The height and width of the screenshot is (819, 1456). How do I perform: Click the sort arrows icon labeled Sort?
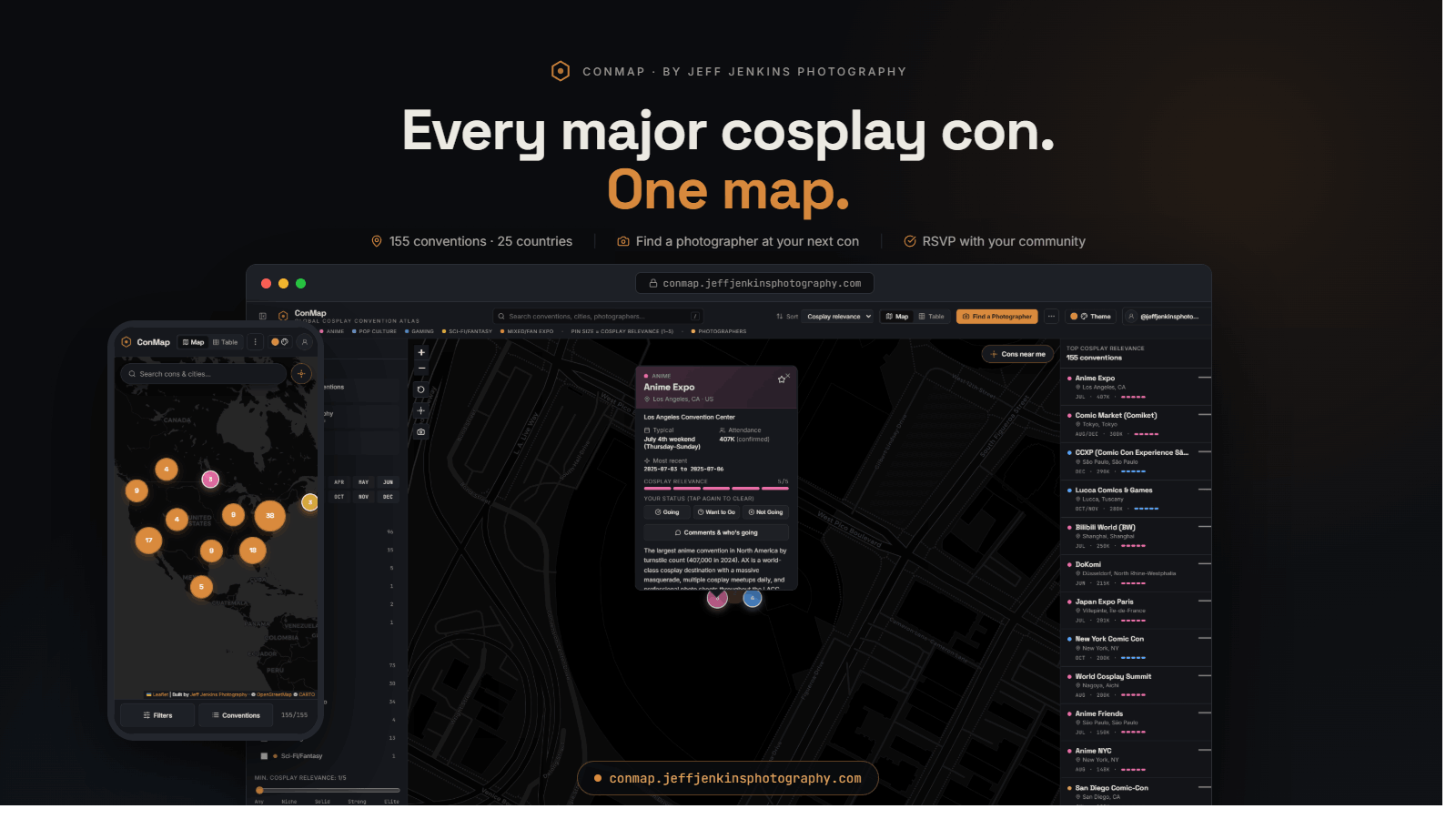[x=780, y=317]
